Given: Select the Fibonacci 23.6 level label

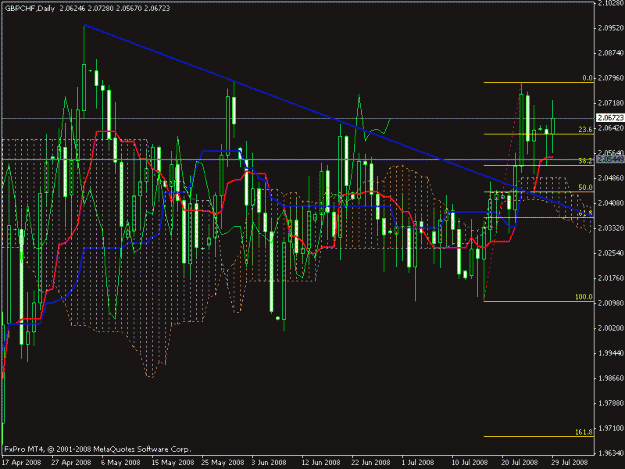Looking at the screenshot, I should pyautogui.click(x=585, y=130).
